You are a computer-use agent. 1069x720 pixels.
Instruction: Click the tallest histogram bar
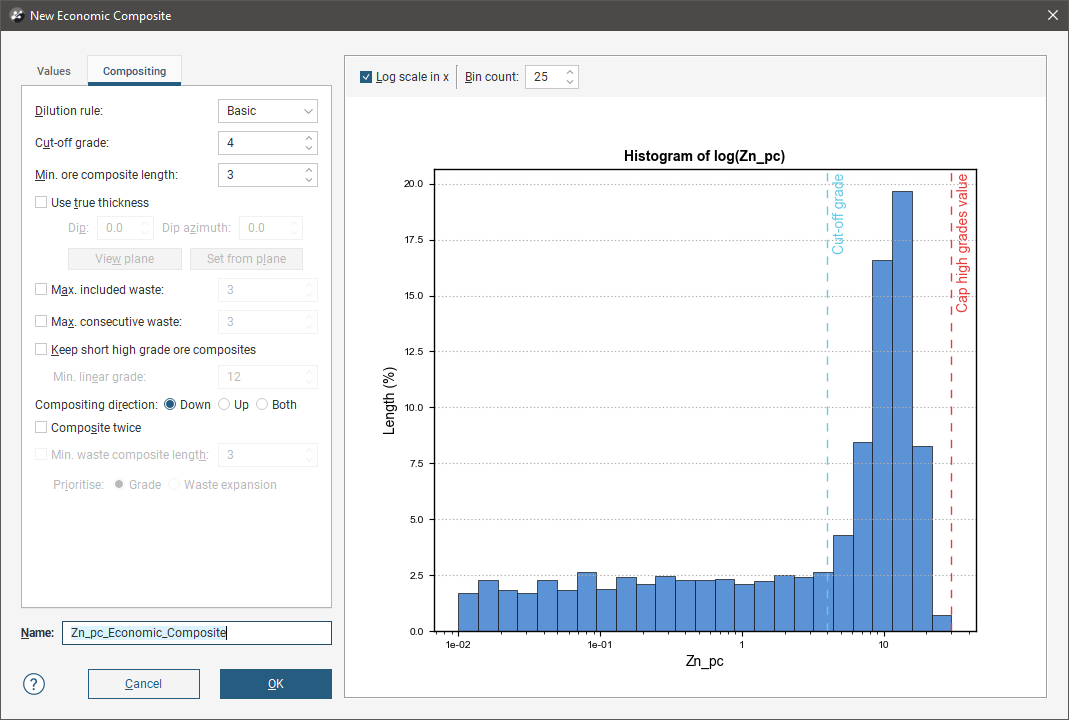(902, 411)
